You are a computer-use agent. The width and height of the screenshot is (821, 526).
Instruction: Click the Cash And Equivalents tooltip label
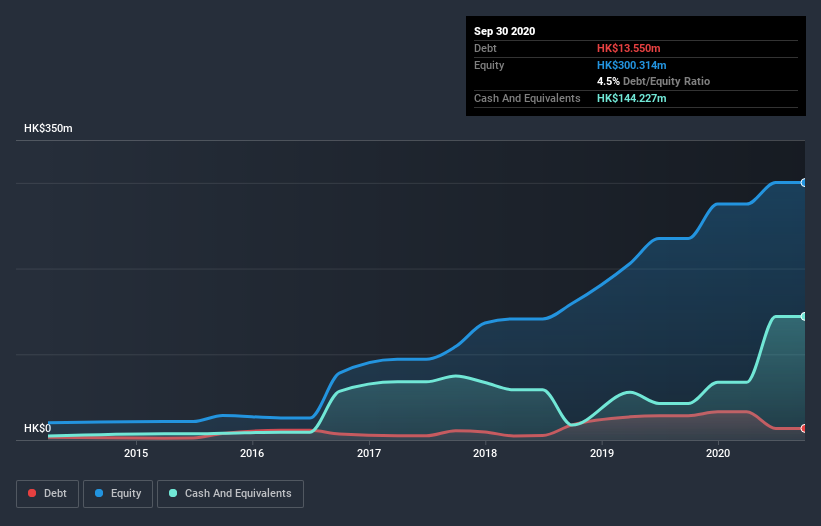point(527,98)
